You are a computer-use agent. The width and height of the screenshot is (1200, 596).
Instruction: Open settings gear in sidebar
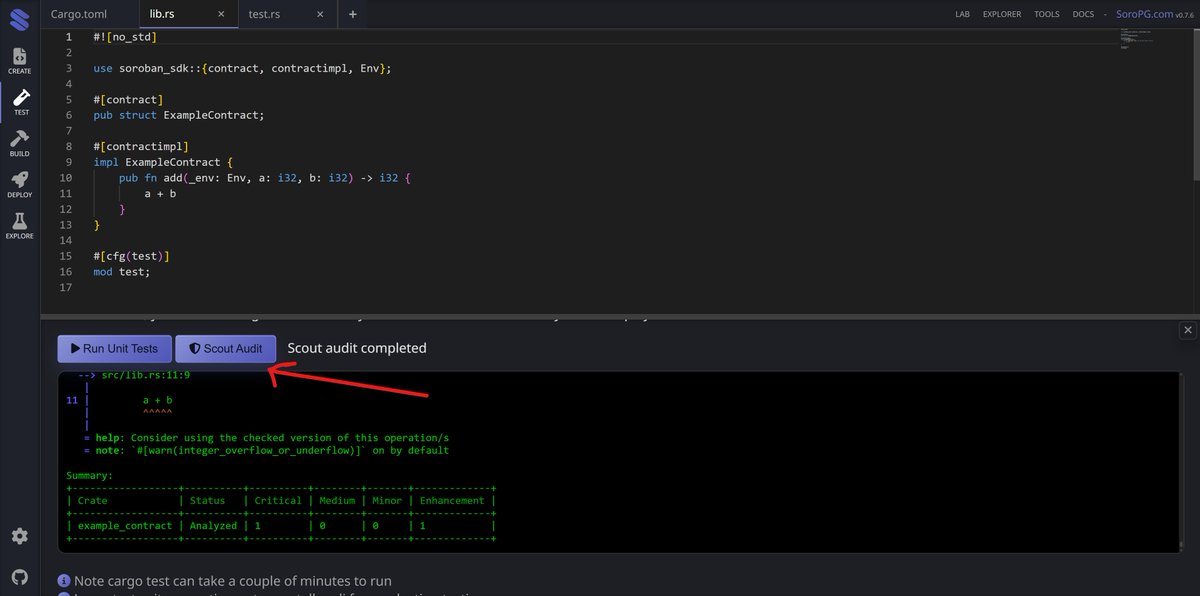pos(19,536)
